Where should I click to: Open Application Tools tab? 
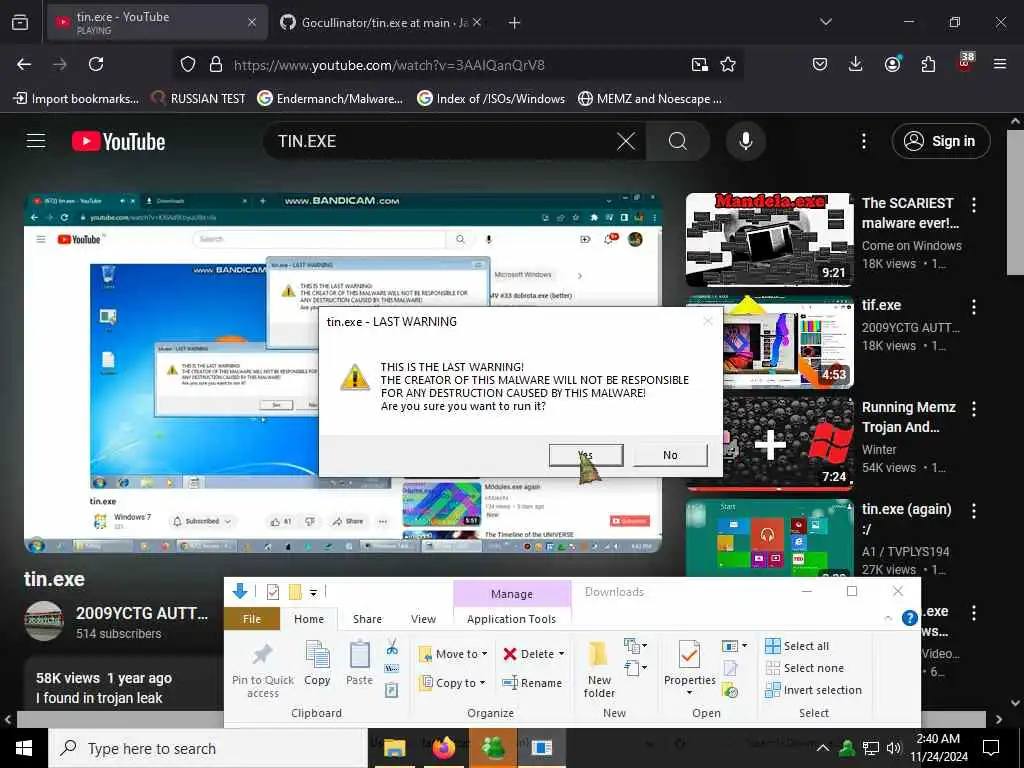(511, 619)
